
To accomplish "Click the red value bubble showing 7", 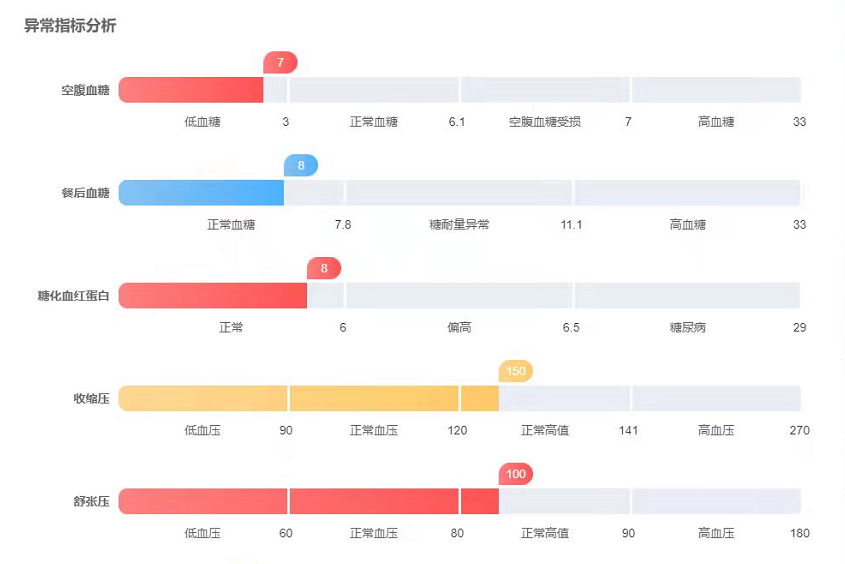I will 280,62.
